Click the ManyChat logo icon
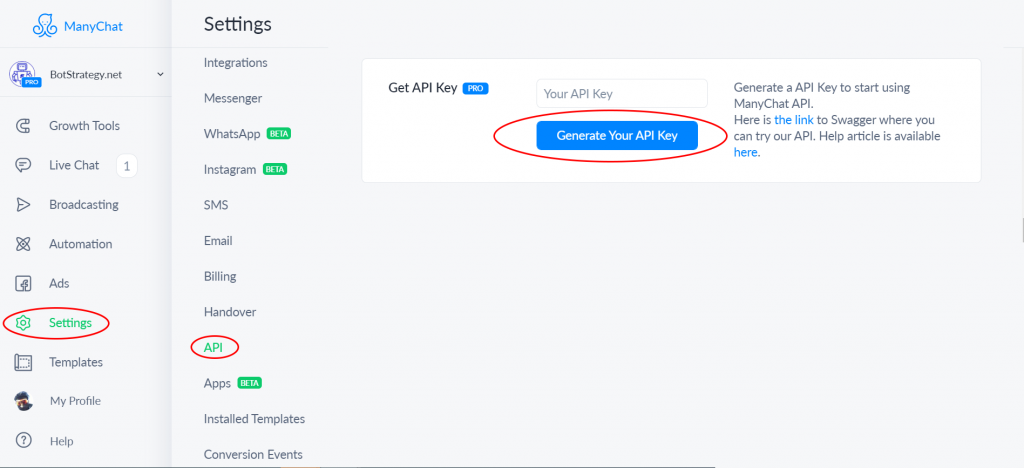 coord(44,25)
